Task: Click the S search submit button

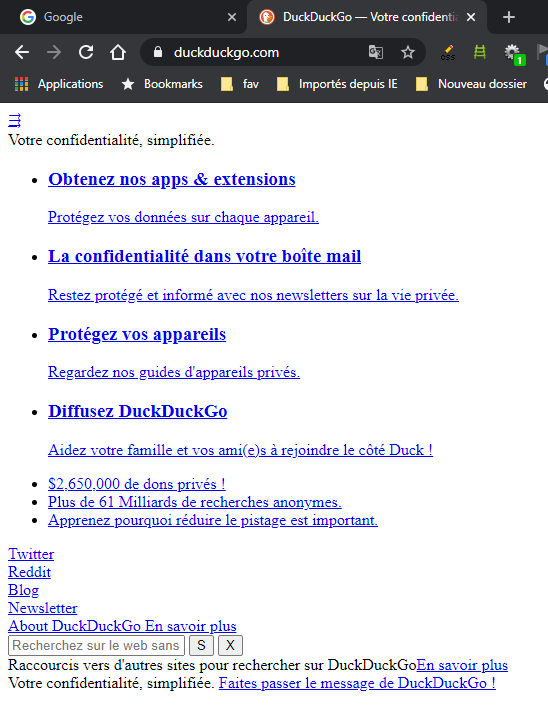Action: point(202,645)
